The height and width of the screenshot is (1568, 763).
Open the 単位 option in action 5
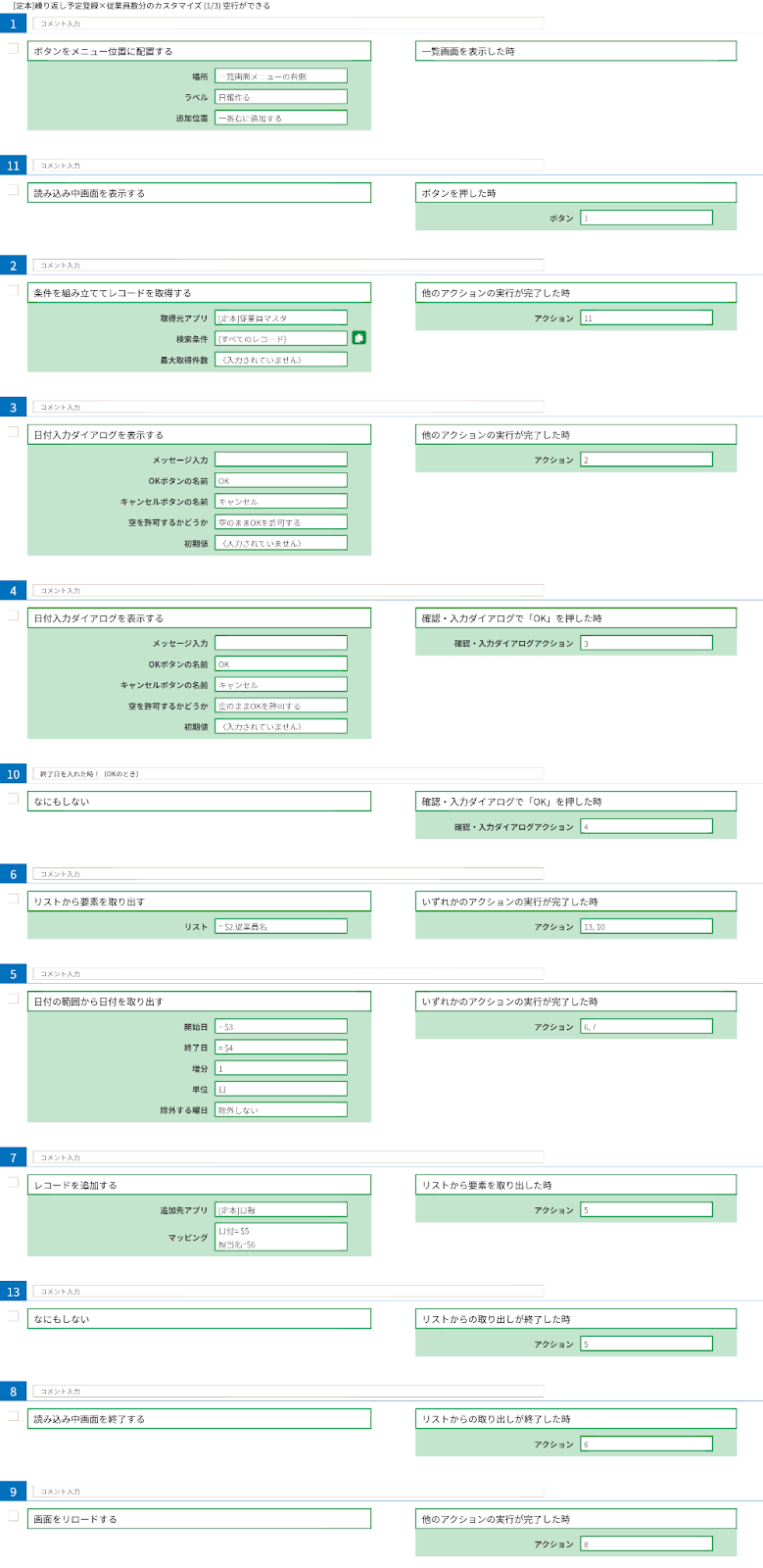coord(281,1089)
